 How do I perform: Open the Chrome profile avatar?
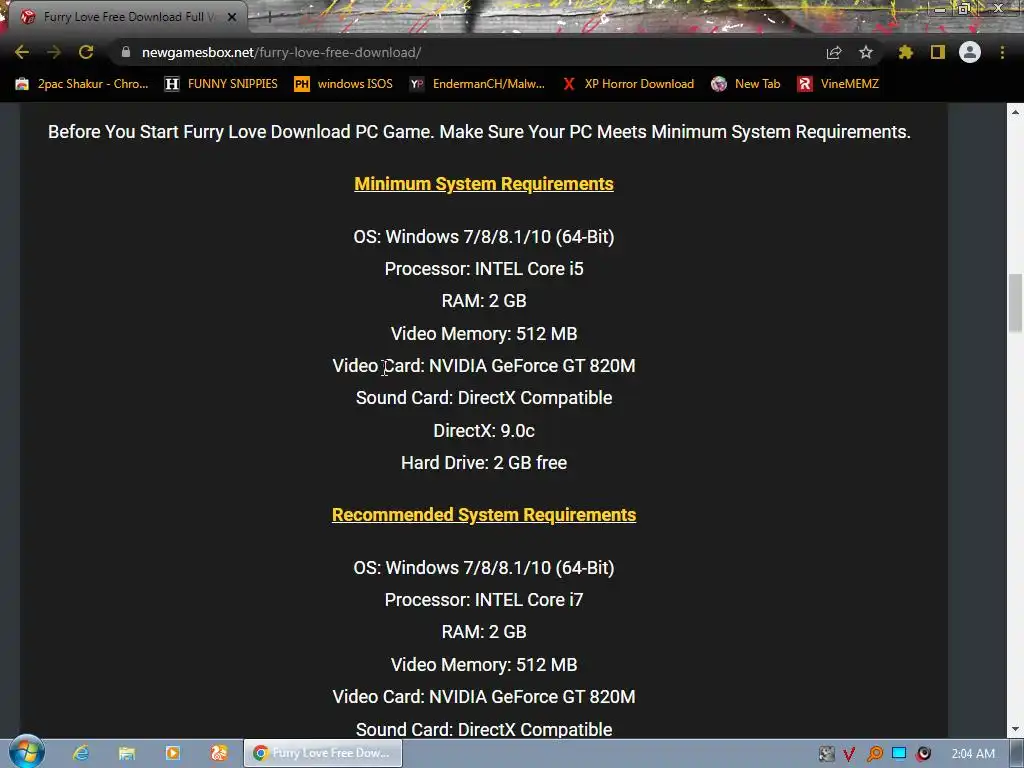[970, 52]
